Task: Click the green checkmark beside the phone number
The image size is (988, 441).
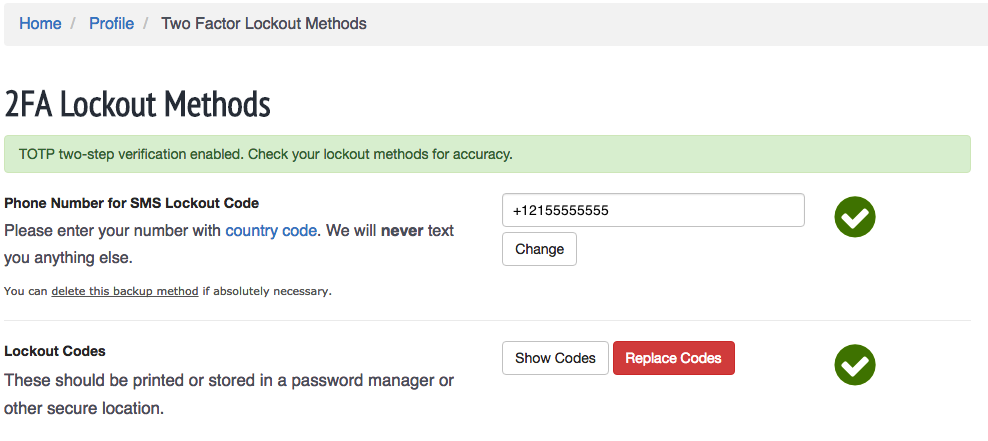Action: coord(854,217)
